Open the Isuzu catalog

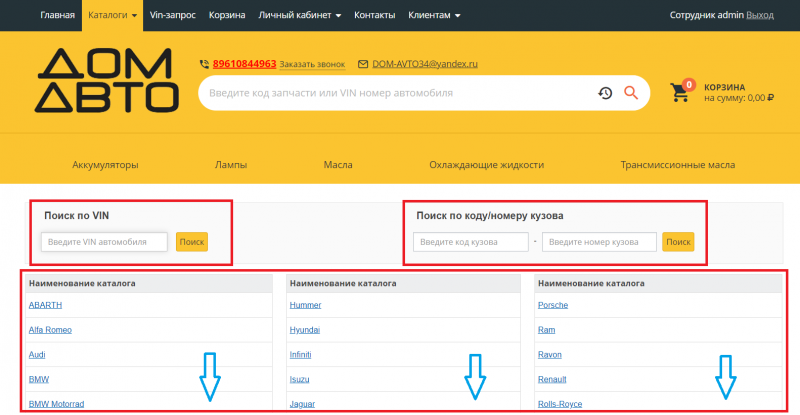[x=299, y=379]
